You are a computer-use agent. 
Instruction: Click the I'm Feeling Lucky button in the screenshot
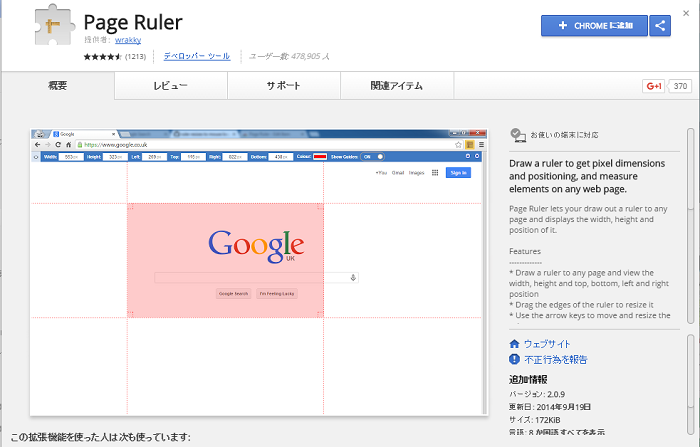(277, 294)
